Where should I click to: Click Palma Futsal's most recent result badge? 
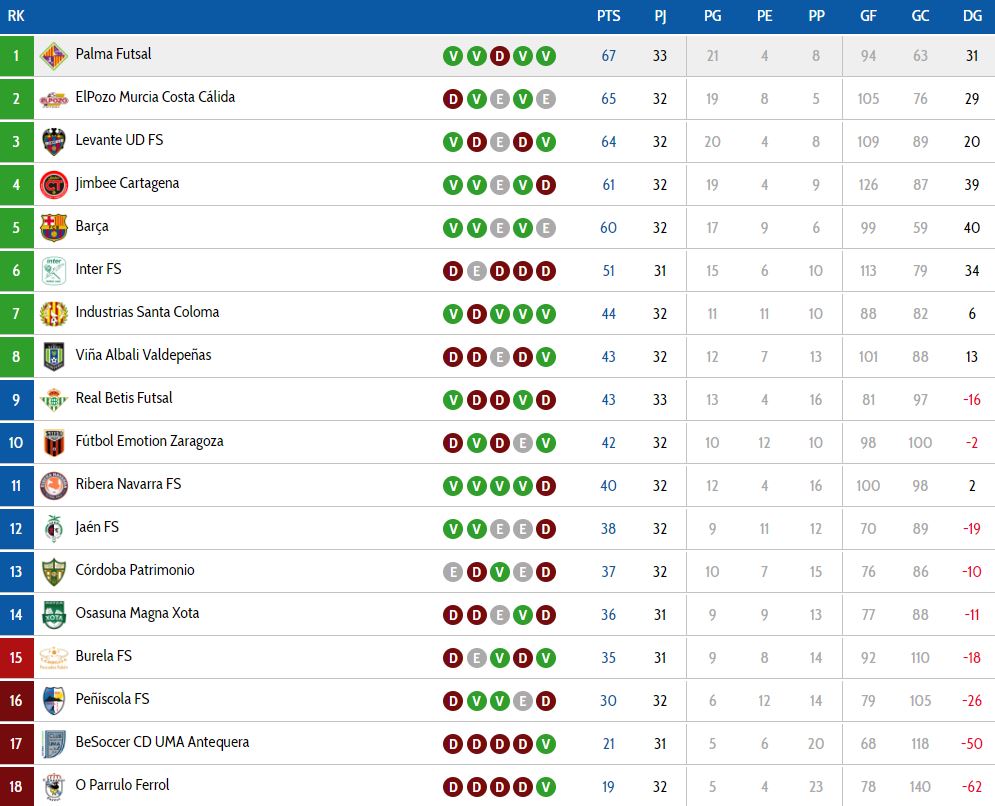pyautogui.click(x=546, y=56)
